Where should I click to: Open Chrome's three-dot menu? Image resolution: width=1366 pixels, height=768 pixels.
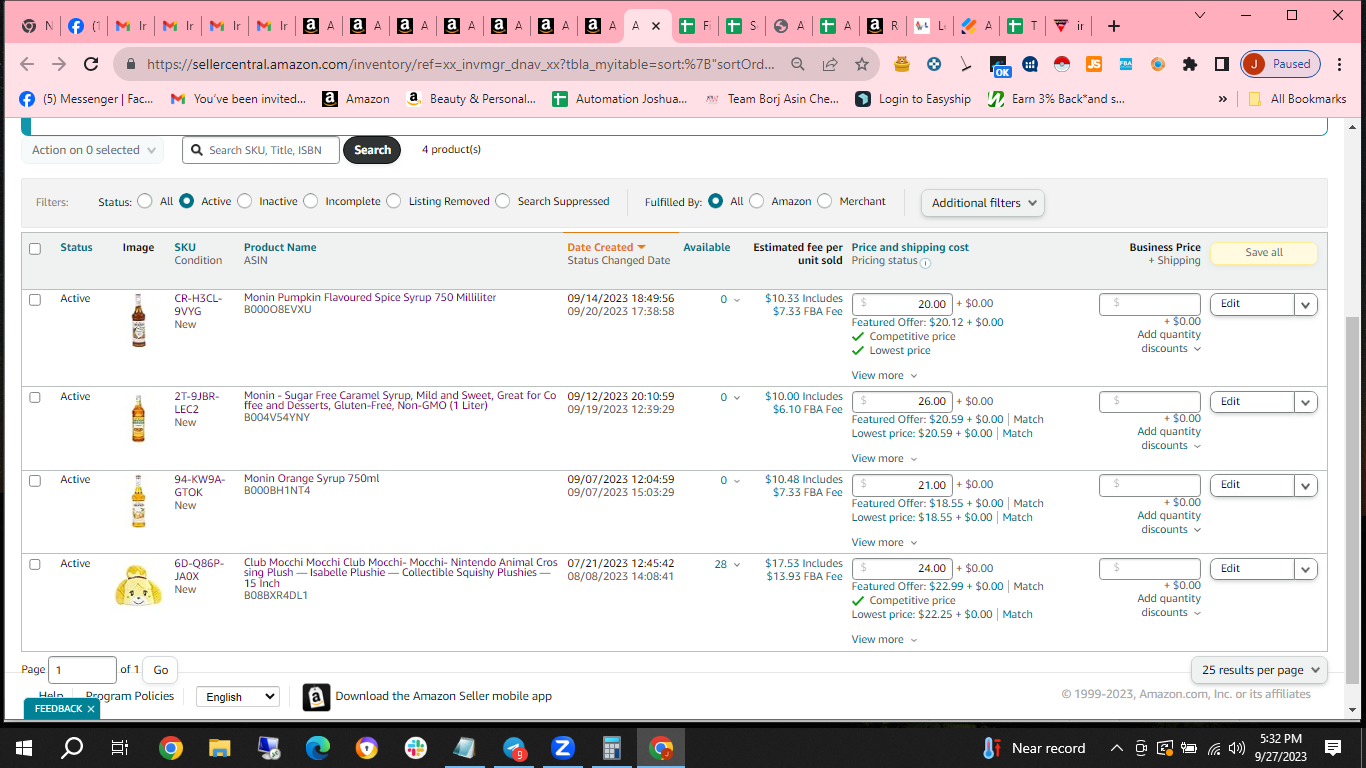tap(1341, 64)
